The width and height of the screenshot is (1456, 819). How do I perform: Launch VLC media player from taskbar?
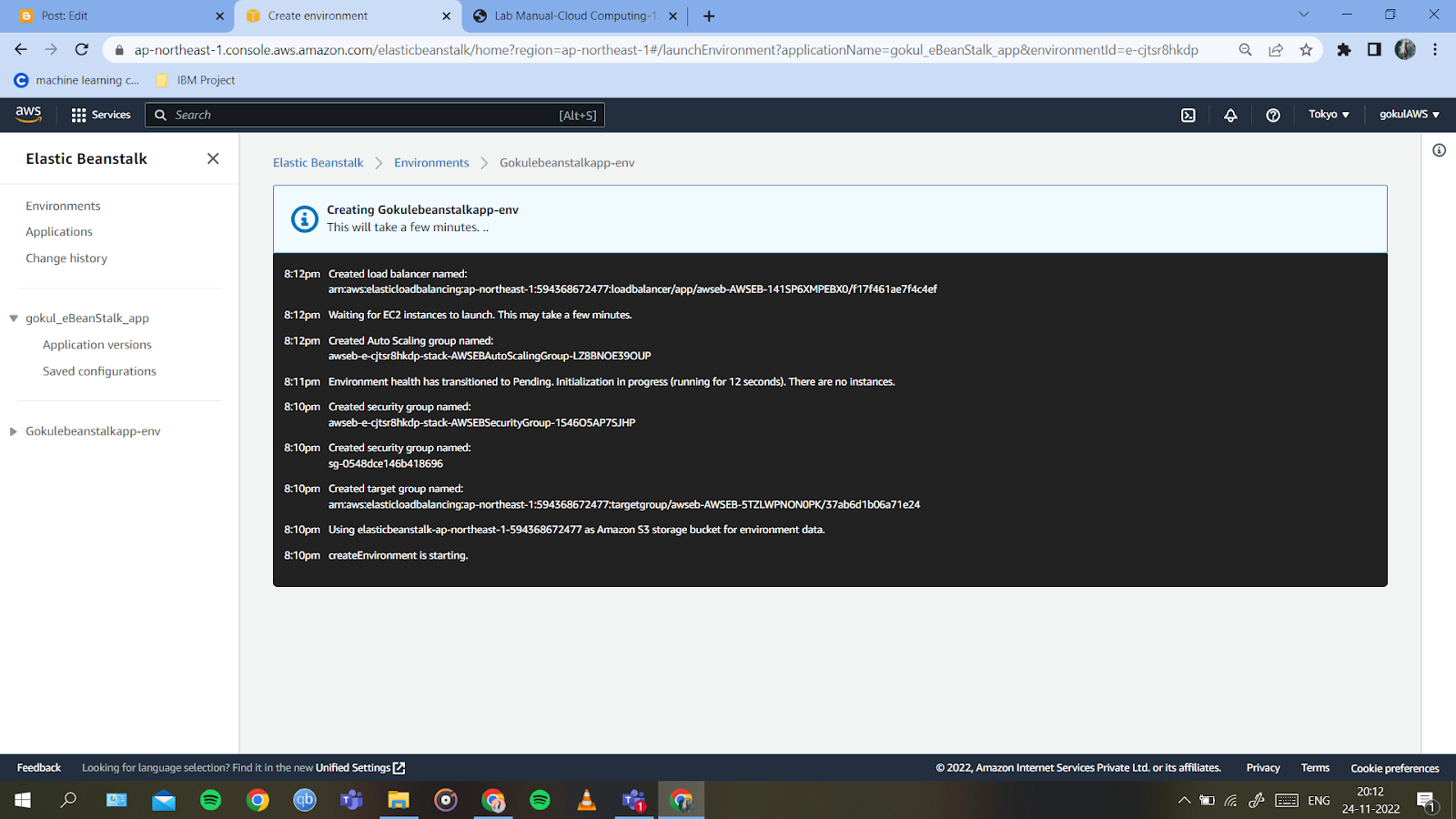(x=587, y=800)
